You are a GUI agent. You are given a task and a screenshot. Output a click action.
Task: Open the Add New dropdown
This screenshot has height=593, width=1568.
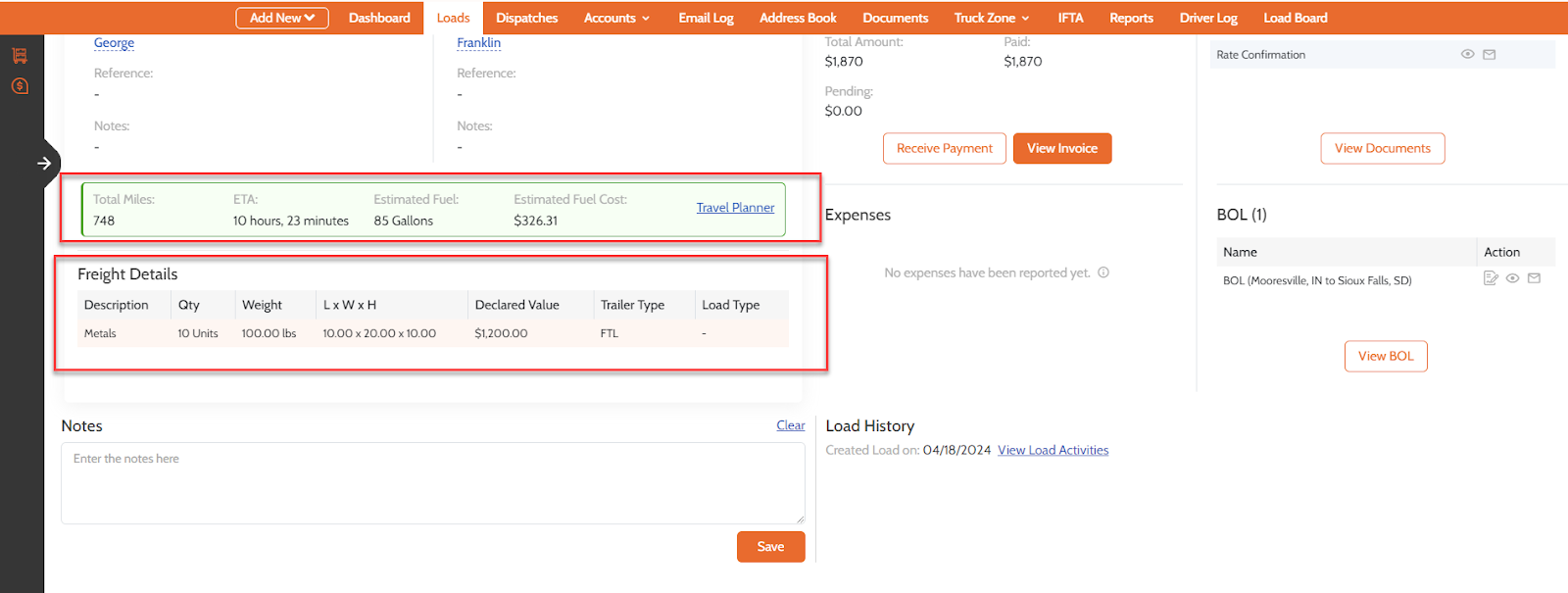[x=282, y=18]
